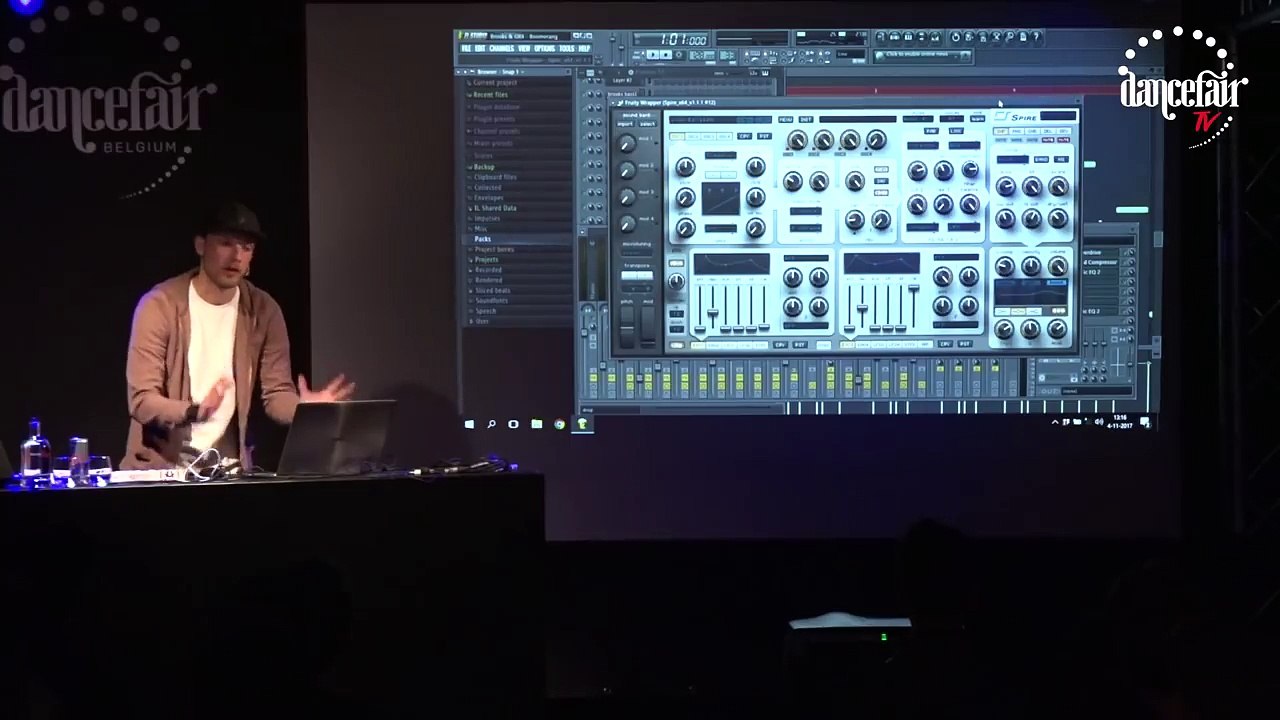Click the MENU button in Spire
This screenshot has width=1280, height=720.
tap(785, 119)
